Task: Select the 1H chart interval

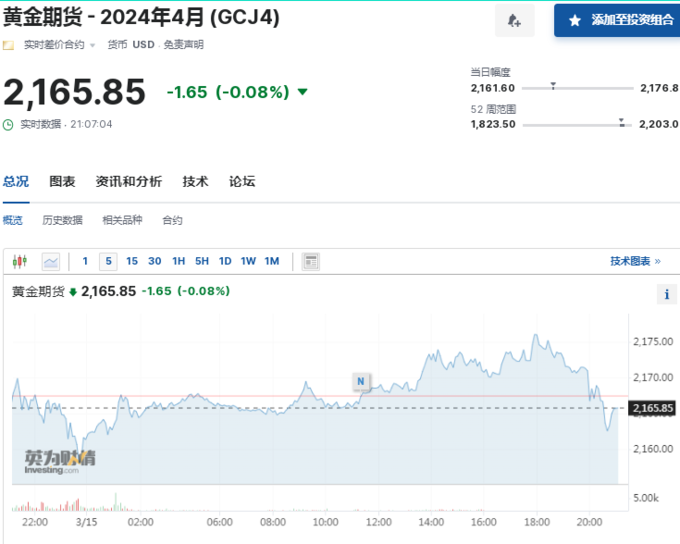Action: point(179,261)
